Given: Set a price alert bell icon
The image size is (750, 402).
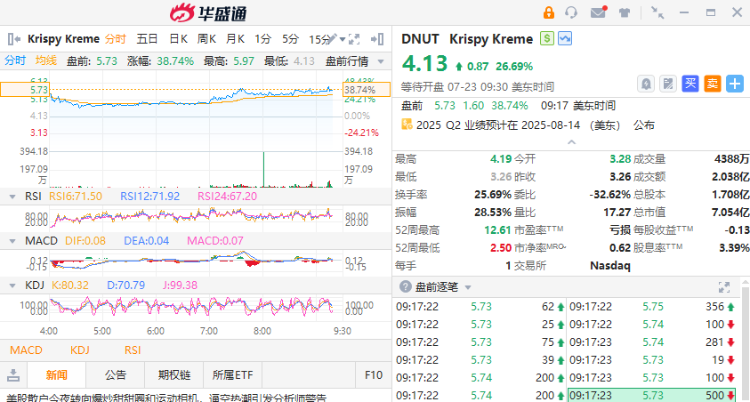Looking at the screenshot, I should coord(646,84).
